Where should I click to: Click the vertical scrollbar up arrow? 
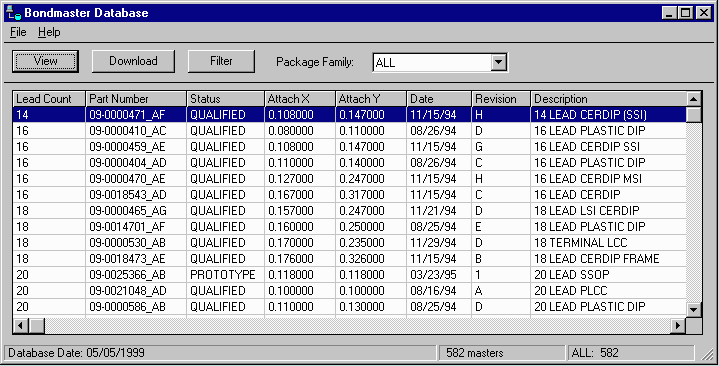coord(694,99)
